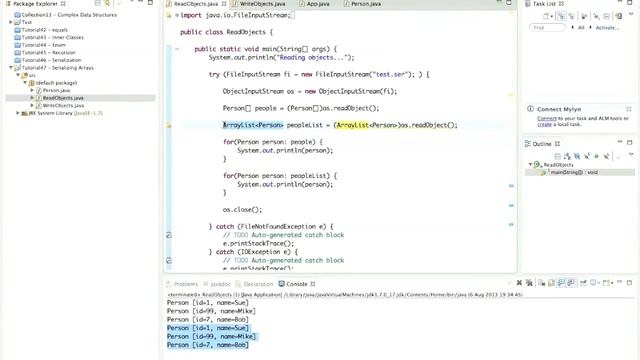
Task: Toggle Hide Local Types in Outline
Action: (606, 156)
